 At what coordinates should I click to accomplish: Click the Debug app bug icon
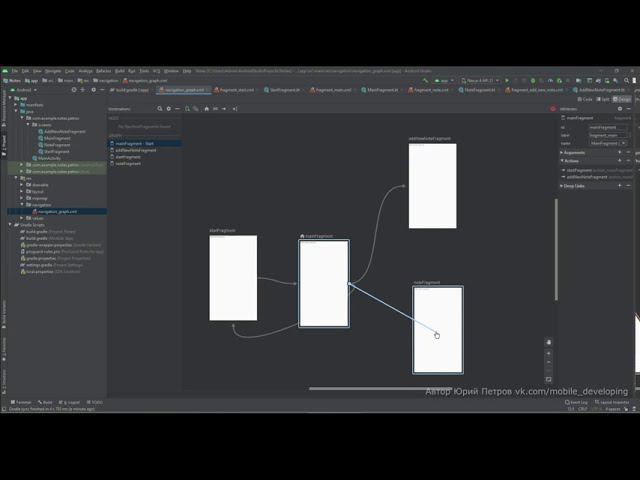[533, 80]
